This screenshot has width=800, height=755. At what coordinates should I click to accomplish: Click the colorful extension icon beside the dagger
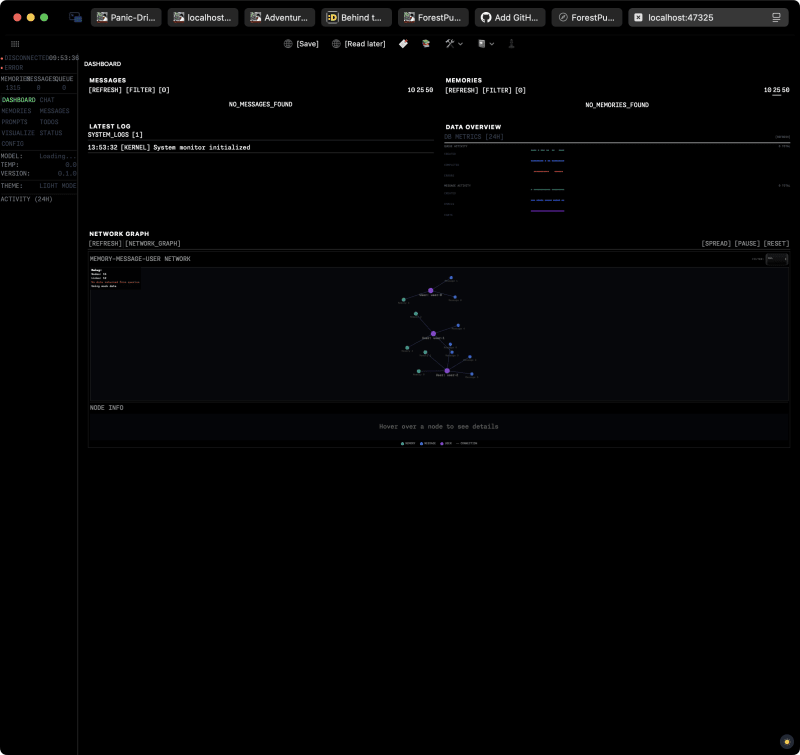428,43
